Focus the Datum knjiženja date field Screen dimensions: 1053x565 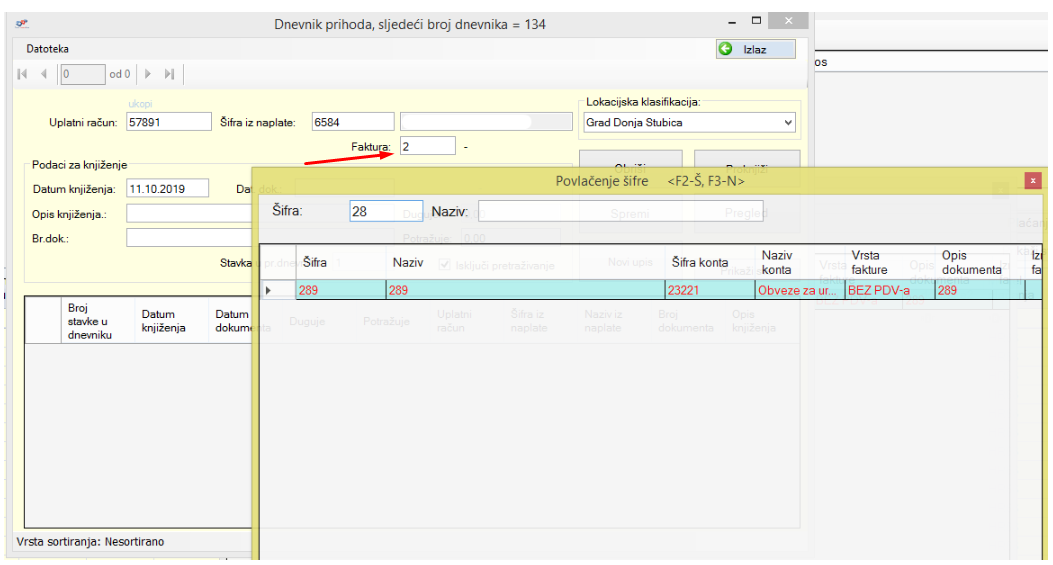coord(167,188)
